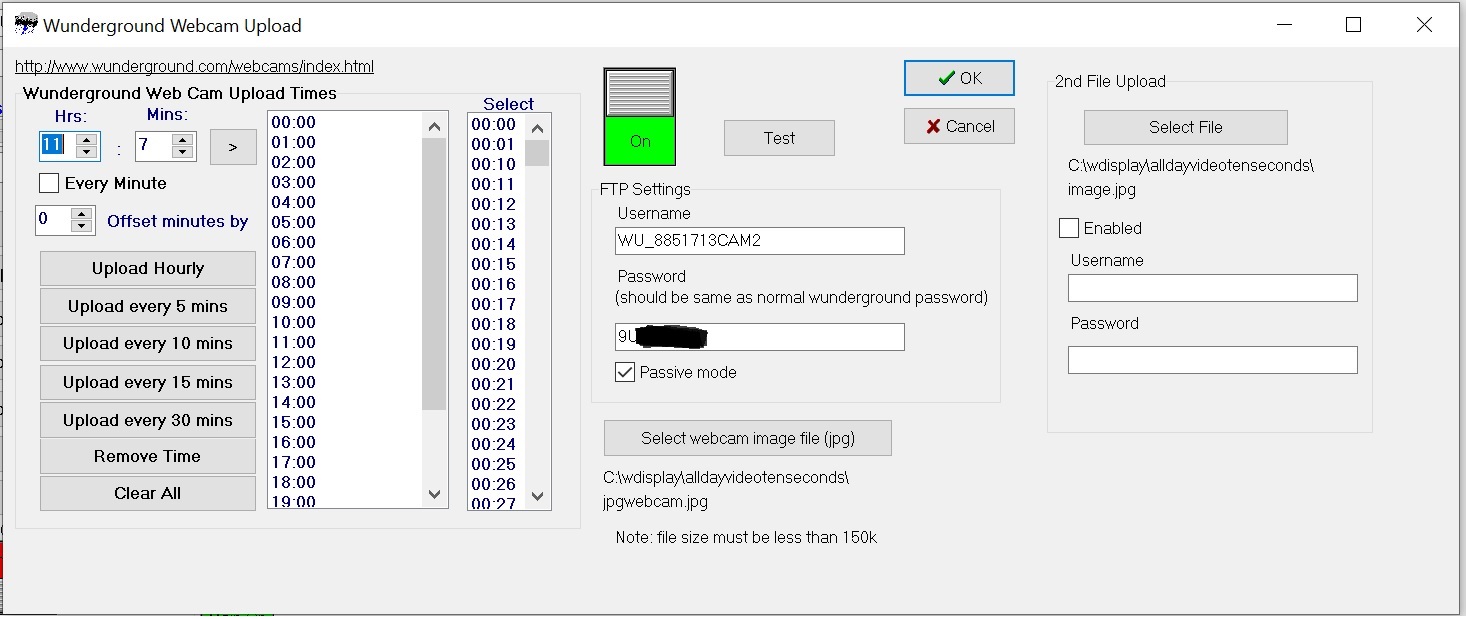The image size is (1466, 619).
Task: Click the Clear All button
Action: (148, 493)
